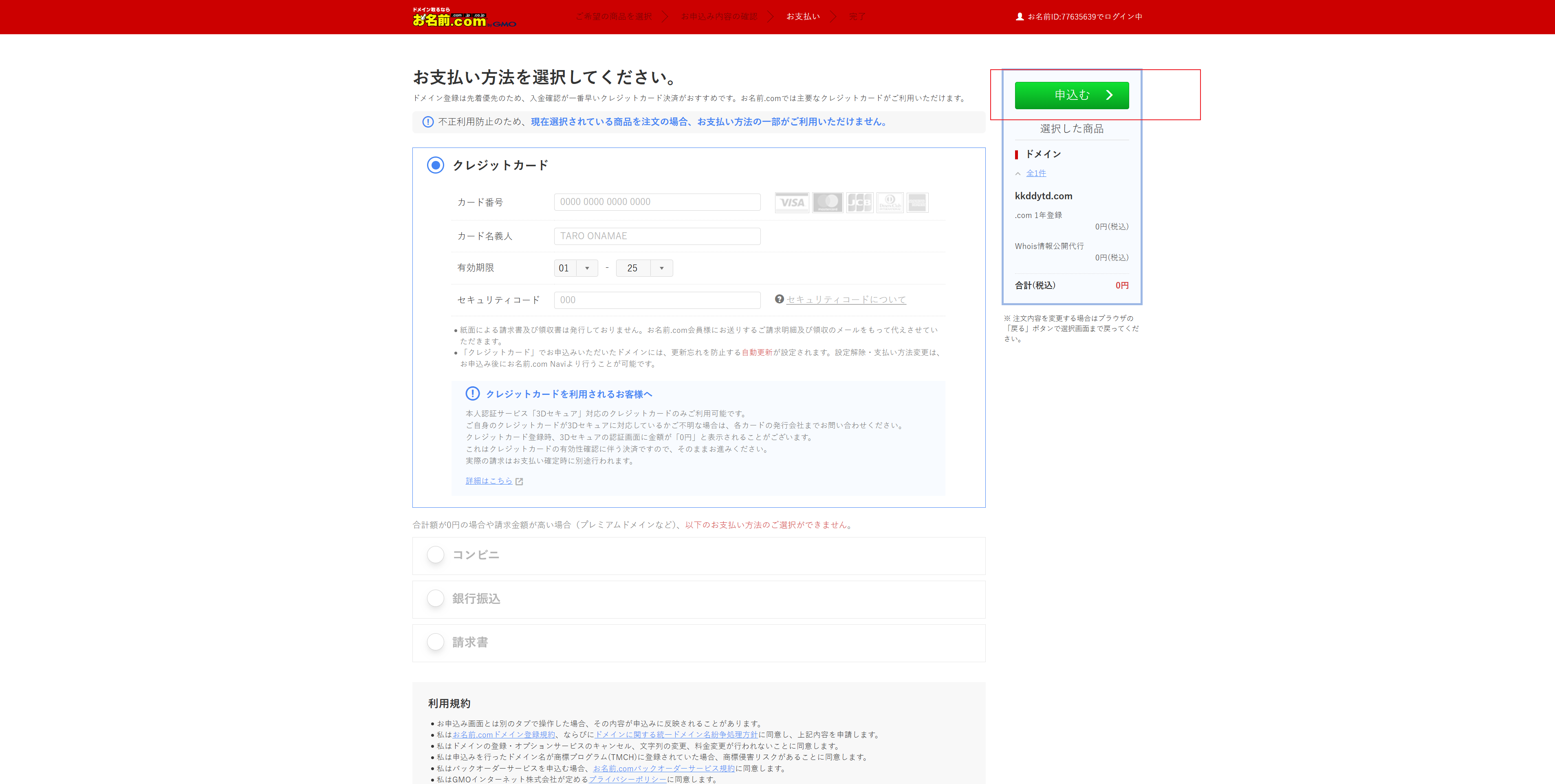
Task: Click the 完了 step in header
Action: (x=857, y=17)
